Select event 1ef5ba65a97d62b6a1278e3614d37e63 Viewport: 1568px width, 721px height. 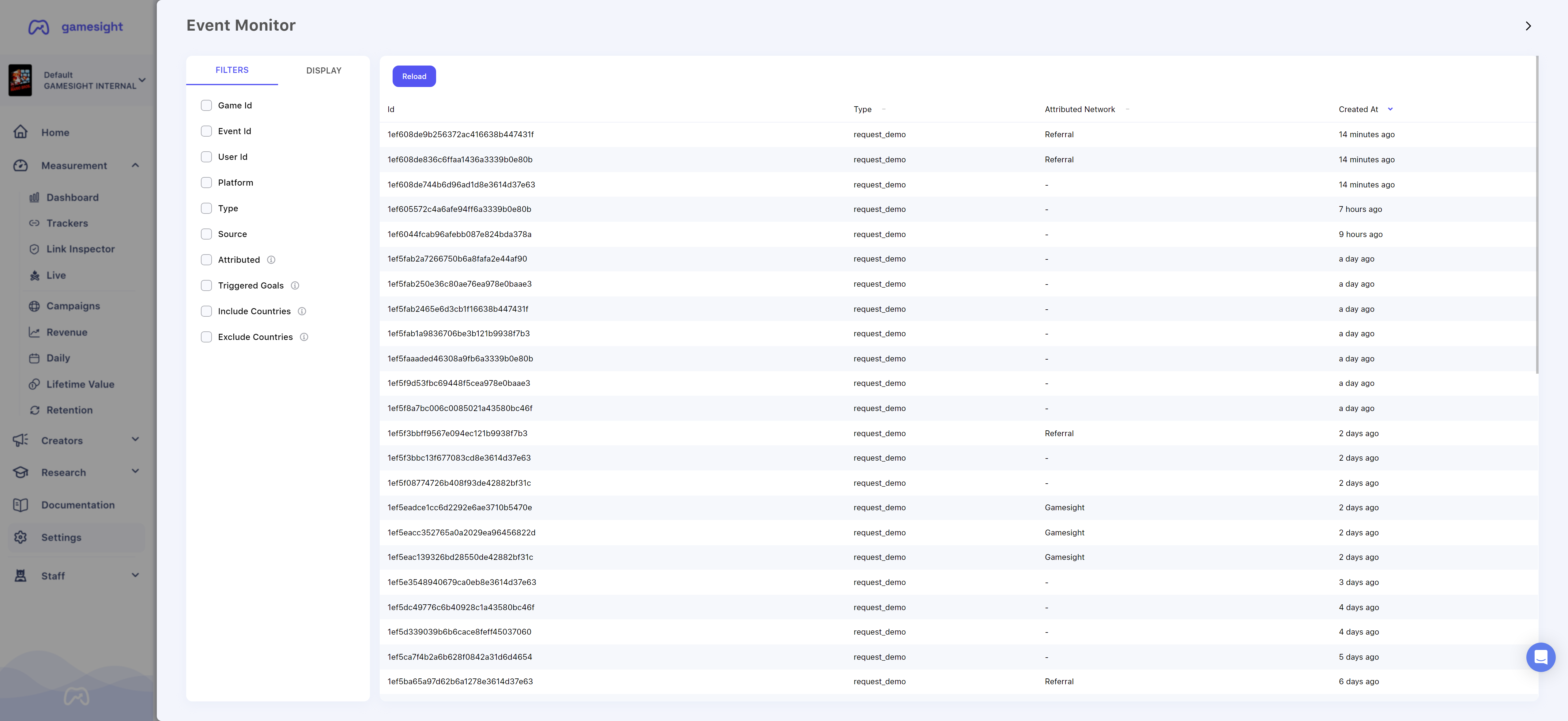pos(460,682)
